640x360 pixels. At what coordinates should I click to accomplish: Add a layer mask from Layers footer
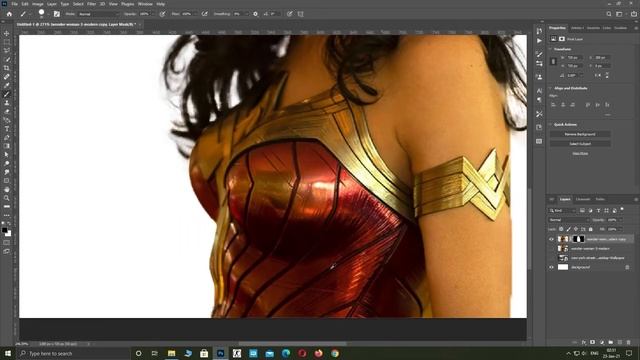(593, 342)
